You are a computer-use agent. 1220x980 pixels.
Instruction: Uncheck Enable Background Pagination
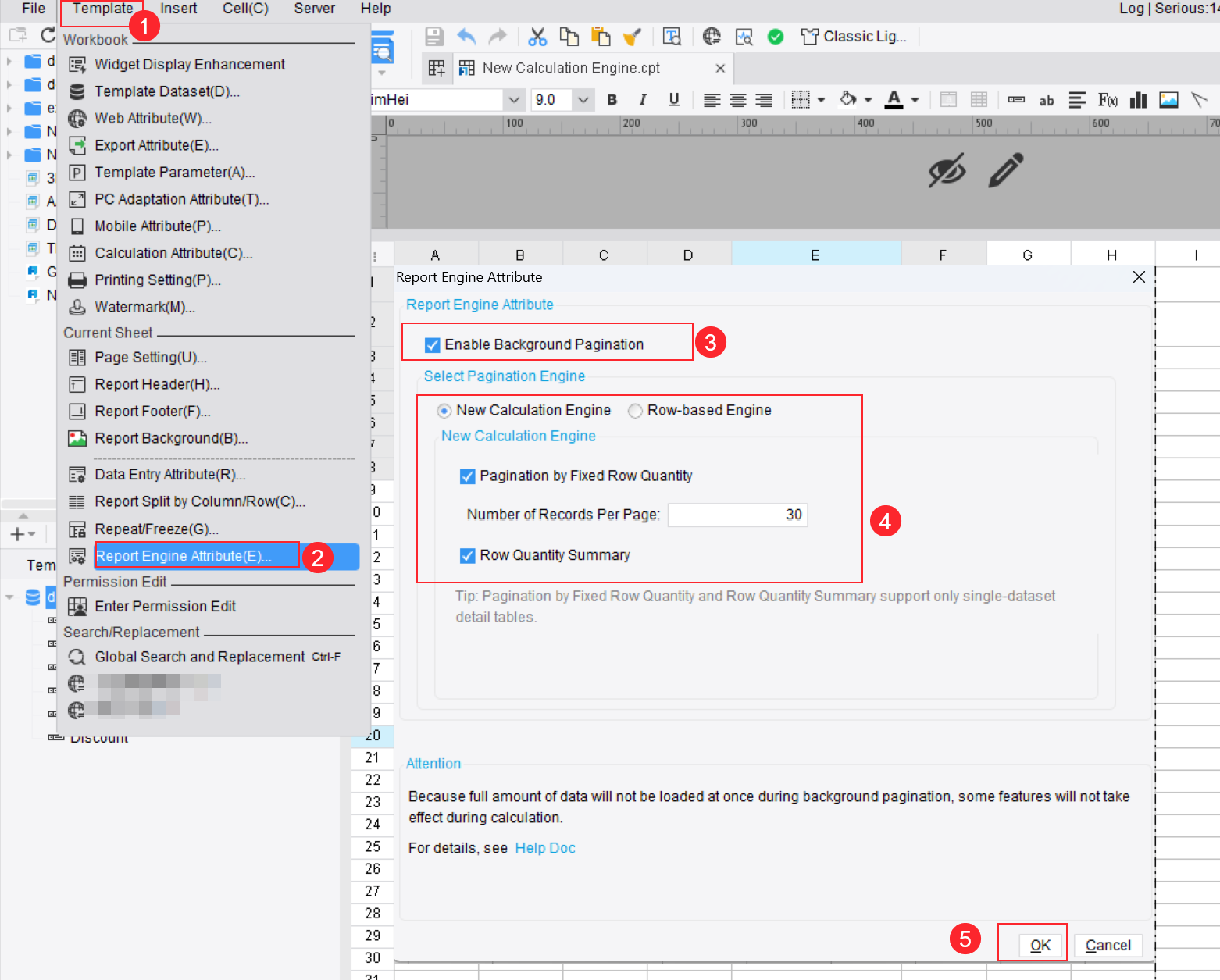click(433, 345)
